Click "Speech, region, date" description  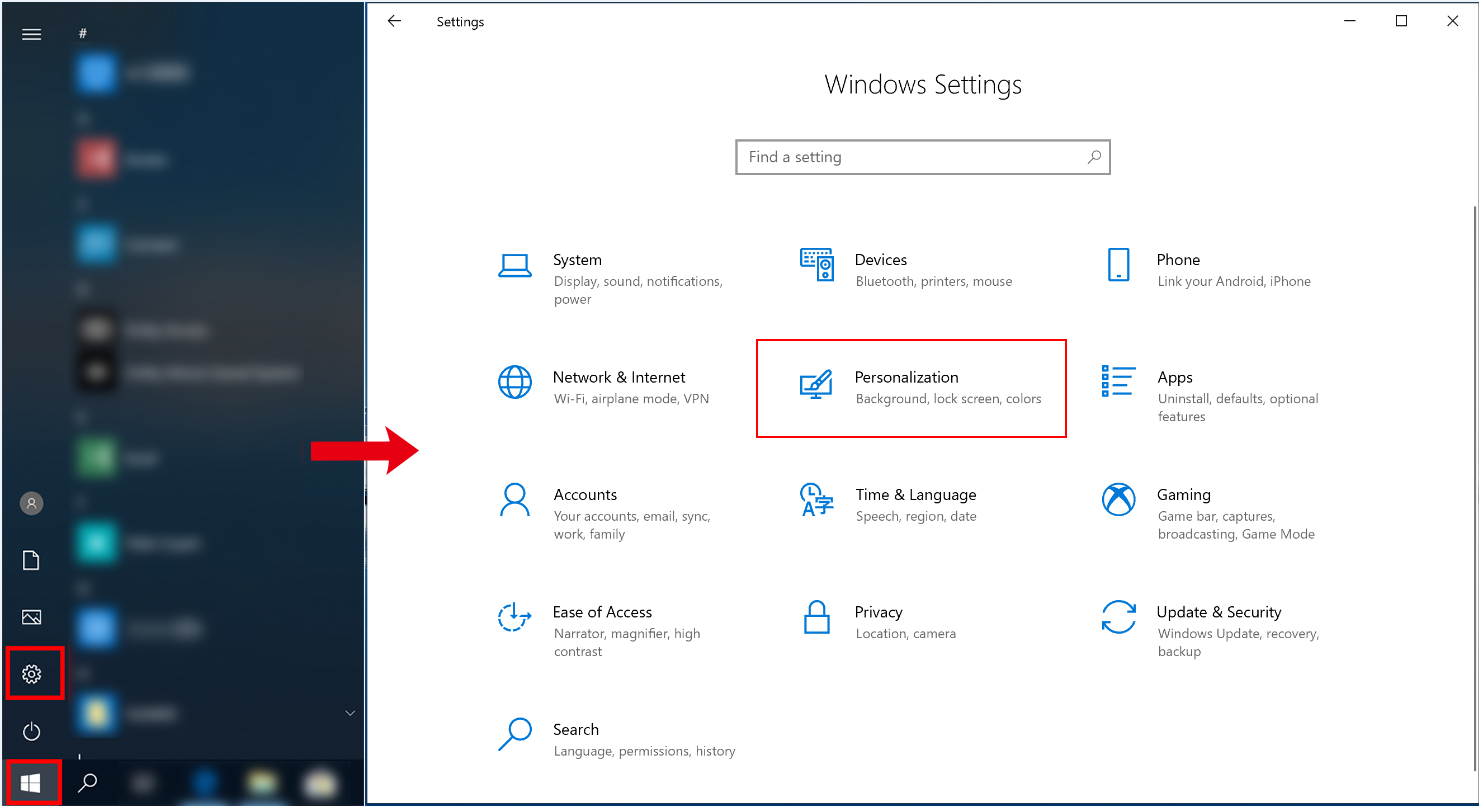[x=916, y=517]
